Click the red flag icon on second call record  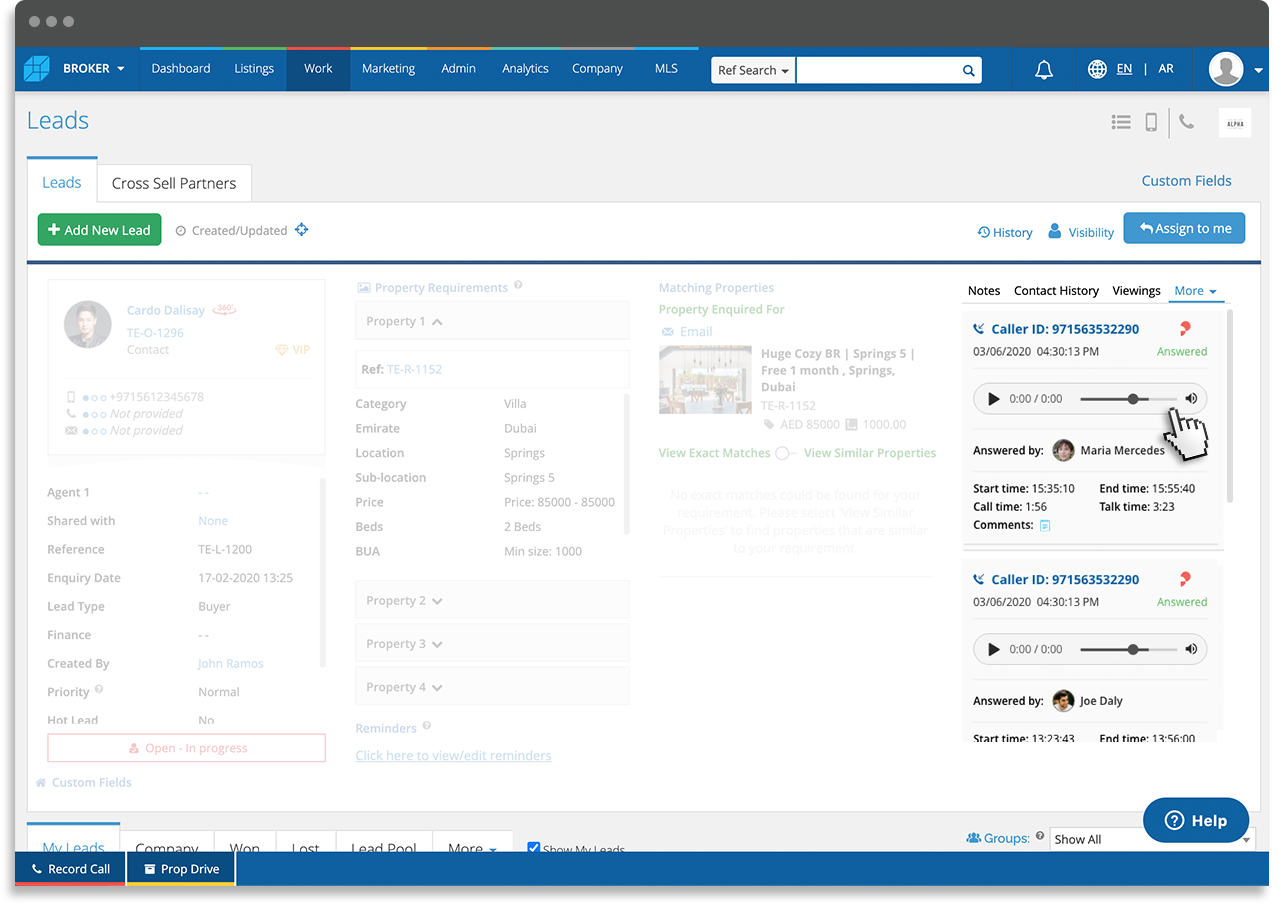1185,579
